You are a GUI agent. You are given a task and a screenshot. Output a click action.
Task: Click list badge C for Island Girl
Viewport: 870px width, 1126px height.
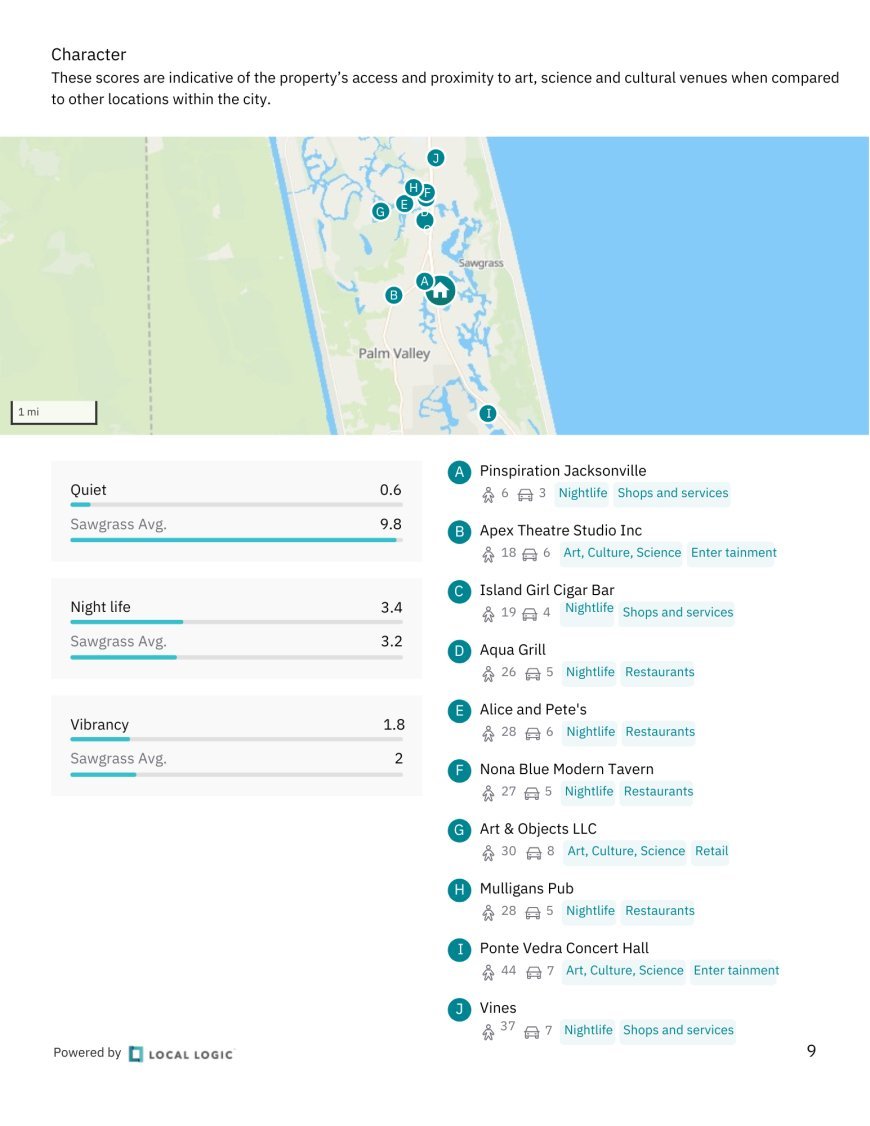coord(459,592)
